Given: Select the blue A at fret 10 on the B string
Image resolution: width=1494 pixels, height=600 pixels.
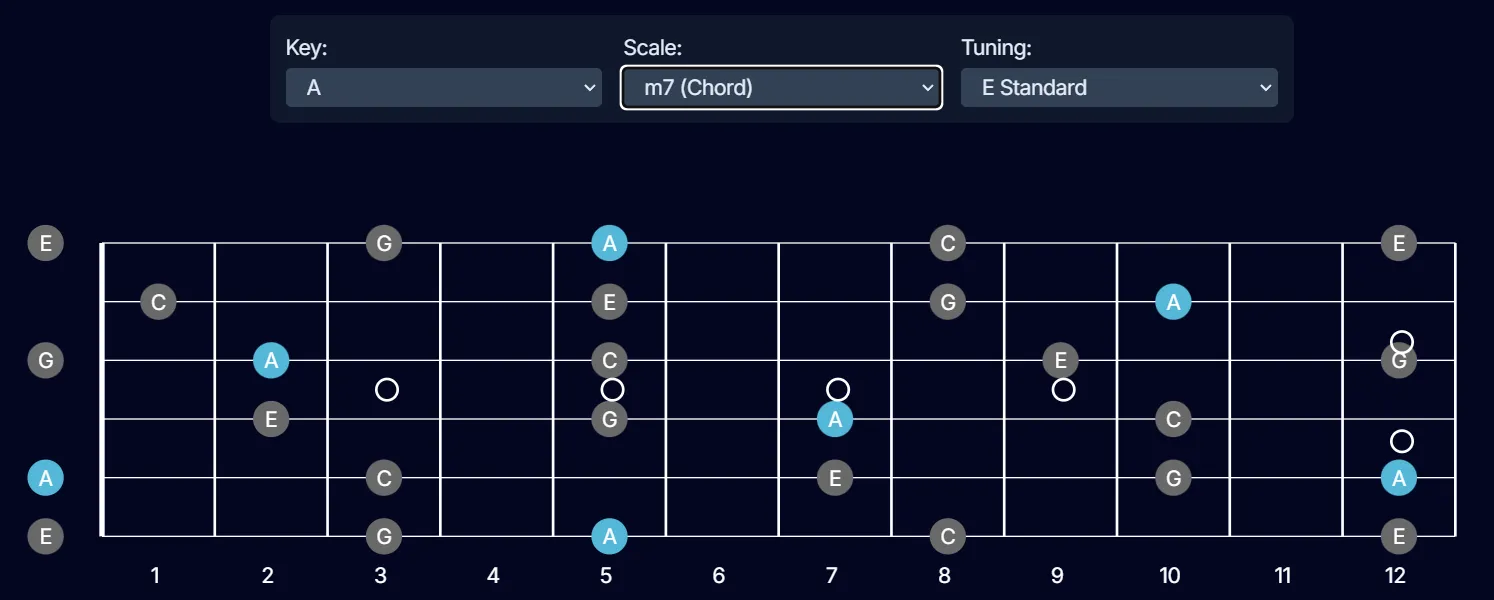Looking at the screenshot, I should tap(1172, 301).
